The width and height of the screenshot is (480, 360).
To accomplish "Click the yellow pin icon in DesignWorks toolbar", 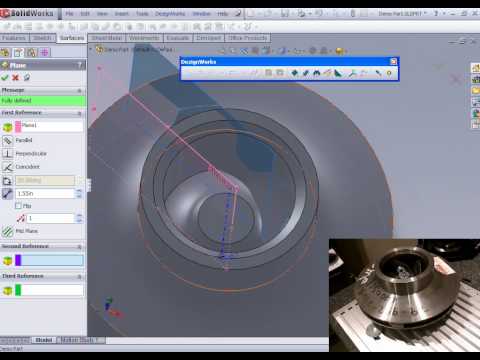I will coord(389,73).
